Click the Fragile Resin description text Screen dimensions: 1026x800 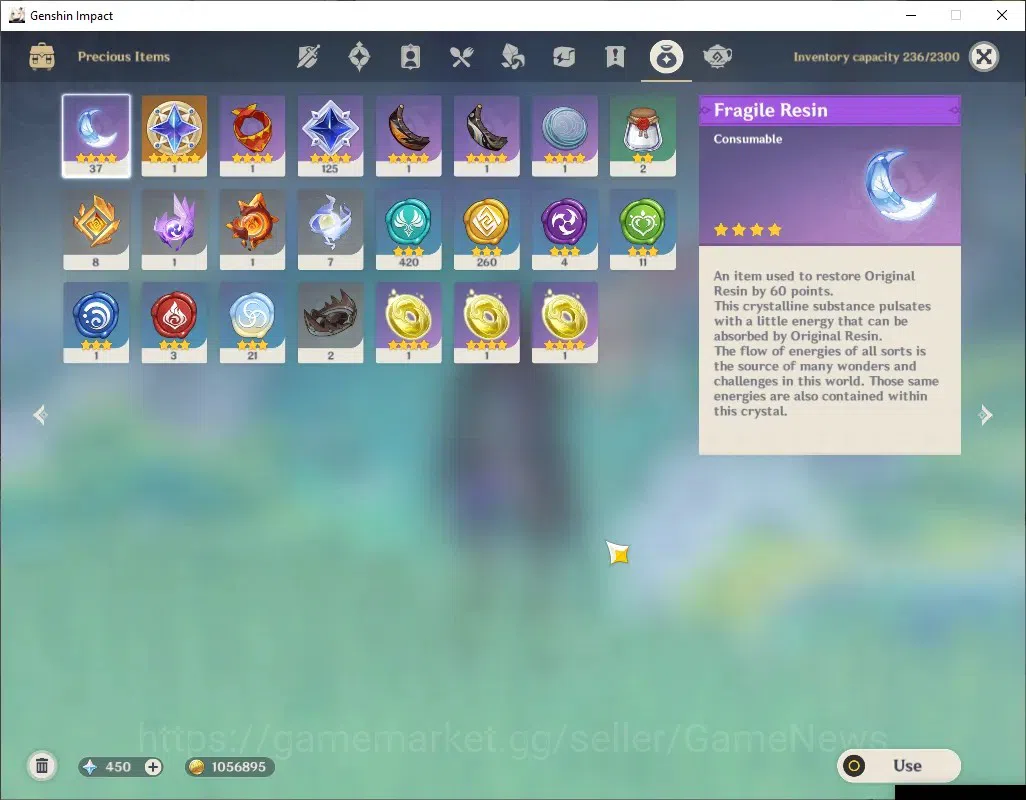[826, 343]
